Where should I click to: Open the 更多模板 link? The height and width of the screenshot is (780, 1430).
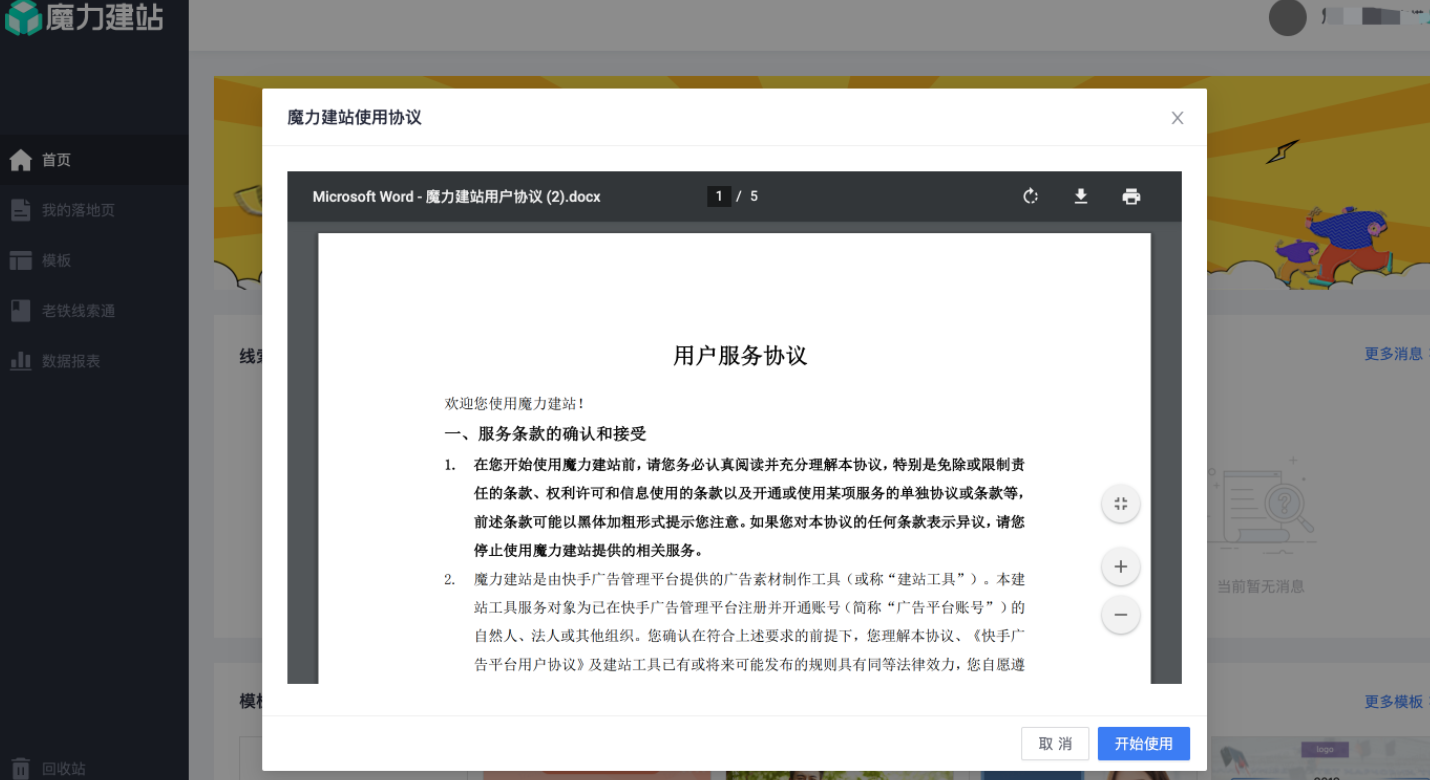[x=1394, y=702]
